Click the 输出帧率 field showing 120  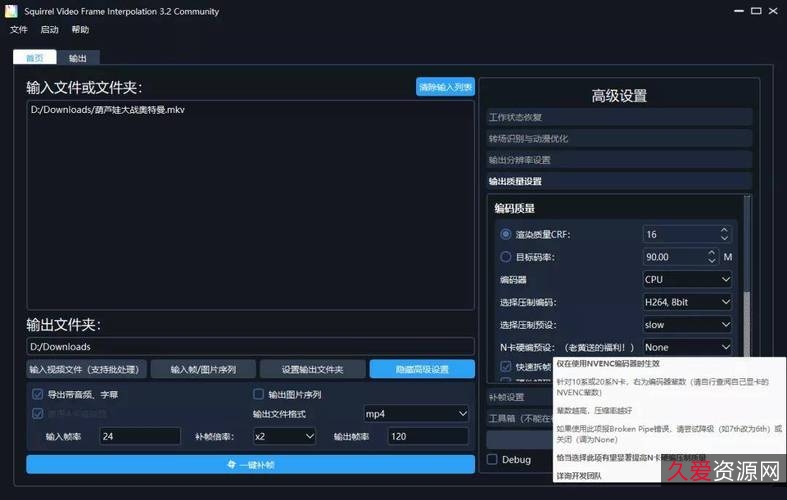tap(428, 436)
